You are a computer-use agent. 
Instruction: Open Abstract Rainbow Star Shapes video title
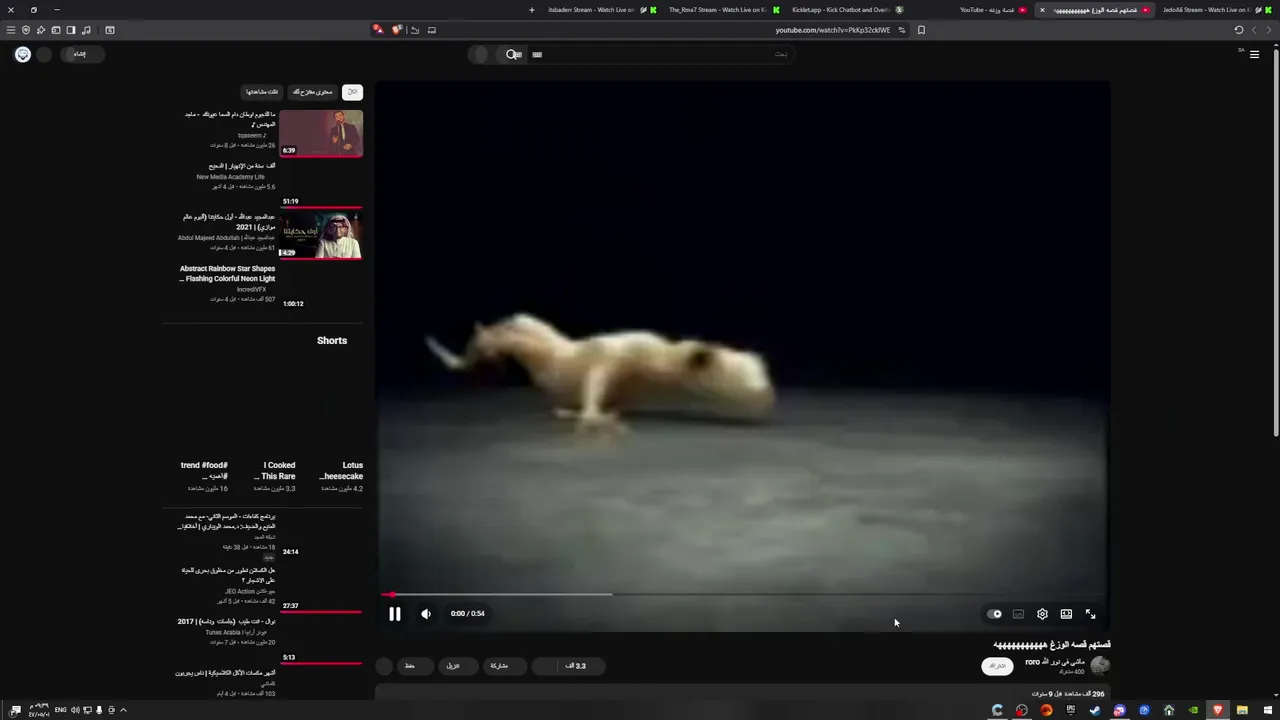[227, 274]
